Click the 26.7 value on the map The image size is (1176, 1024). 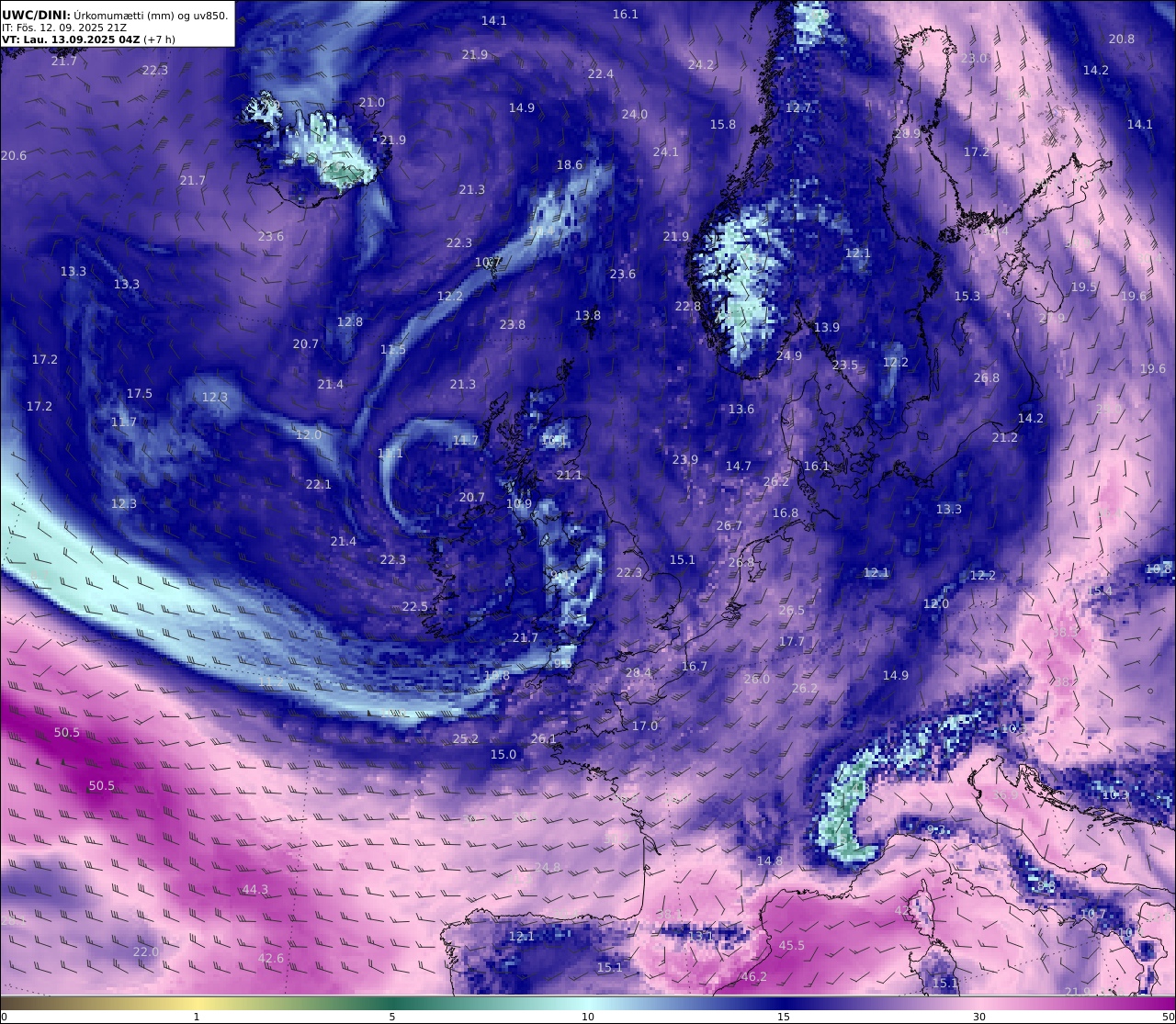tap(729, 525)
